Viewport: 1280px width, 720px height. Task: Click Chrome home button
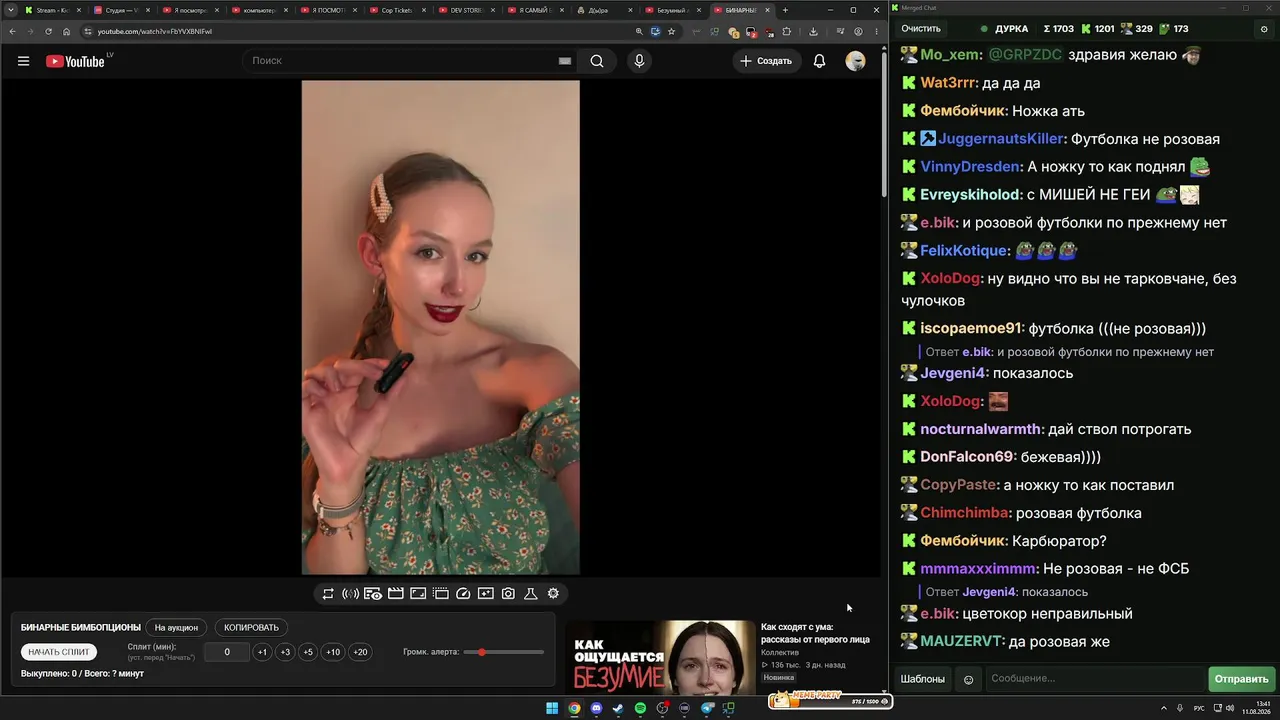tap(67, 31)
